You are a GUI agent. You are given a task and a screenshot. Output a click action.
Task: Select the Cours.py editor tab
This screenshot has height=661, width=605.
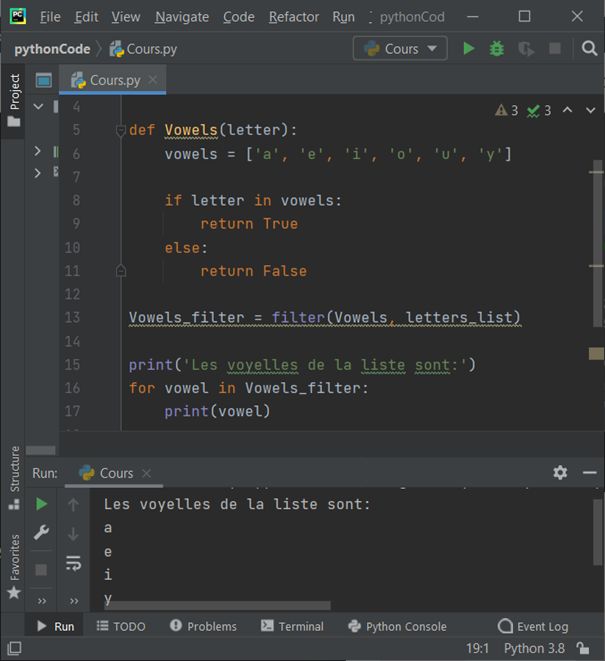[x=112, y=80]
